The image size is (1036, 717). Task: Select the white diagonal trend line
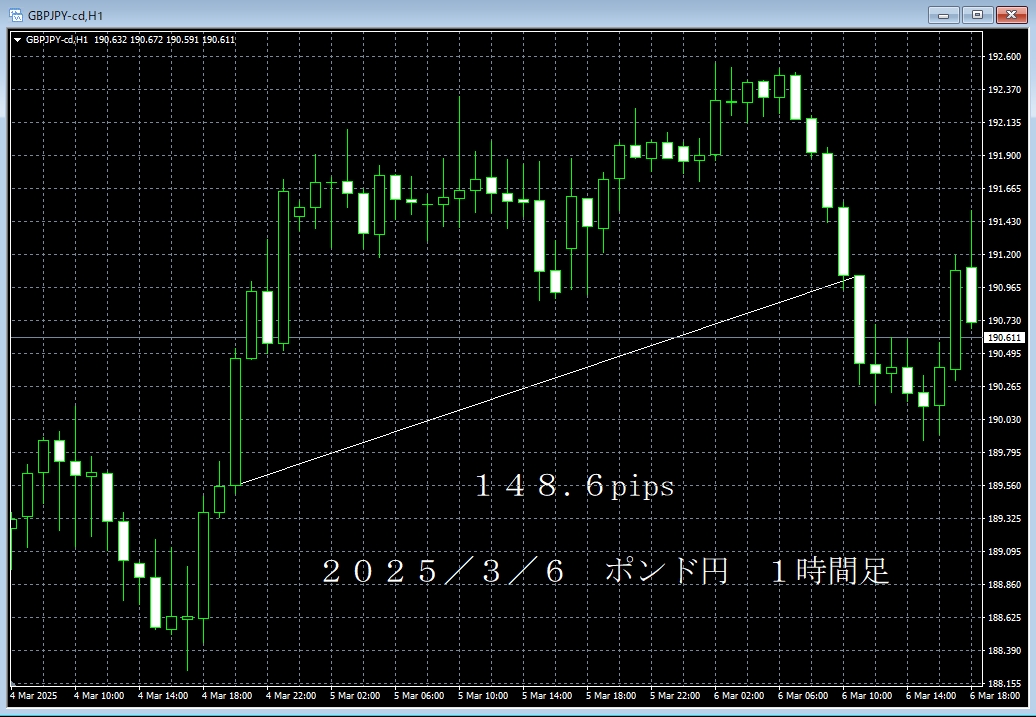tap(548, 381)
